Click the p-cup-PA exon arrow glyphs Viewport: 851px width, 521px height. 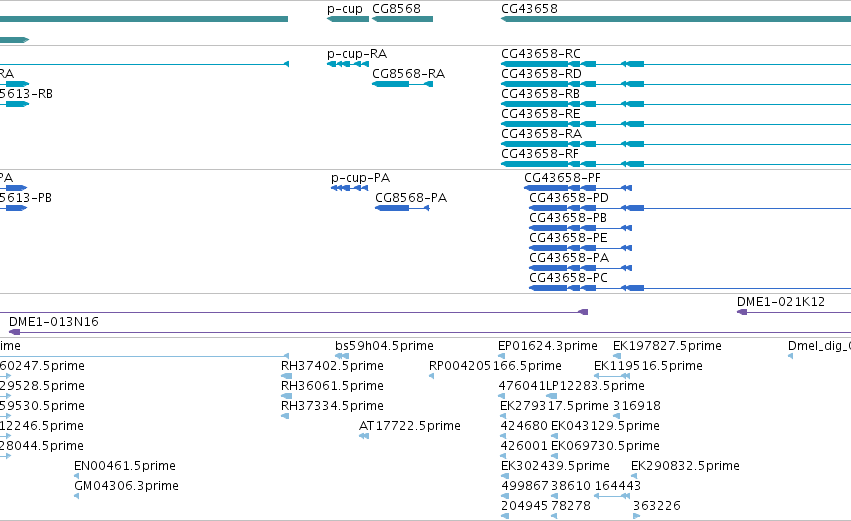point(350,188)
